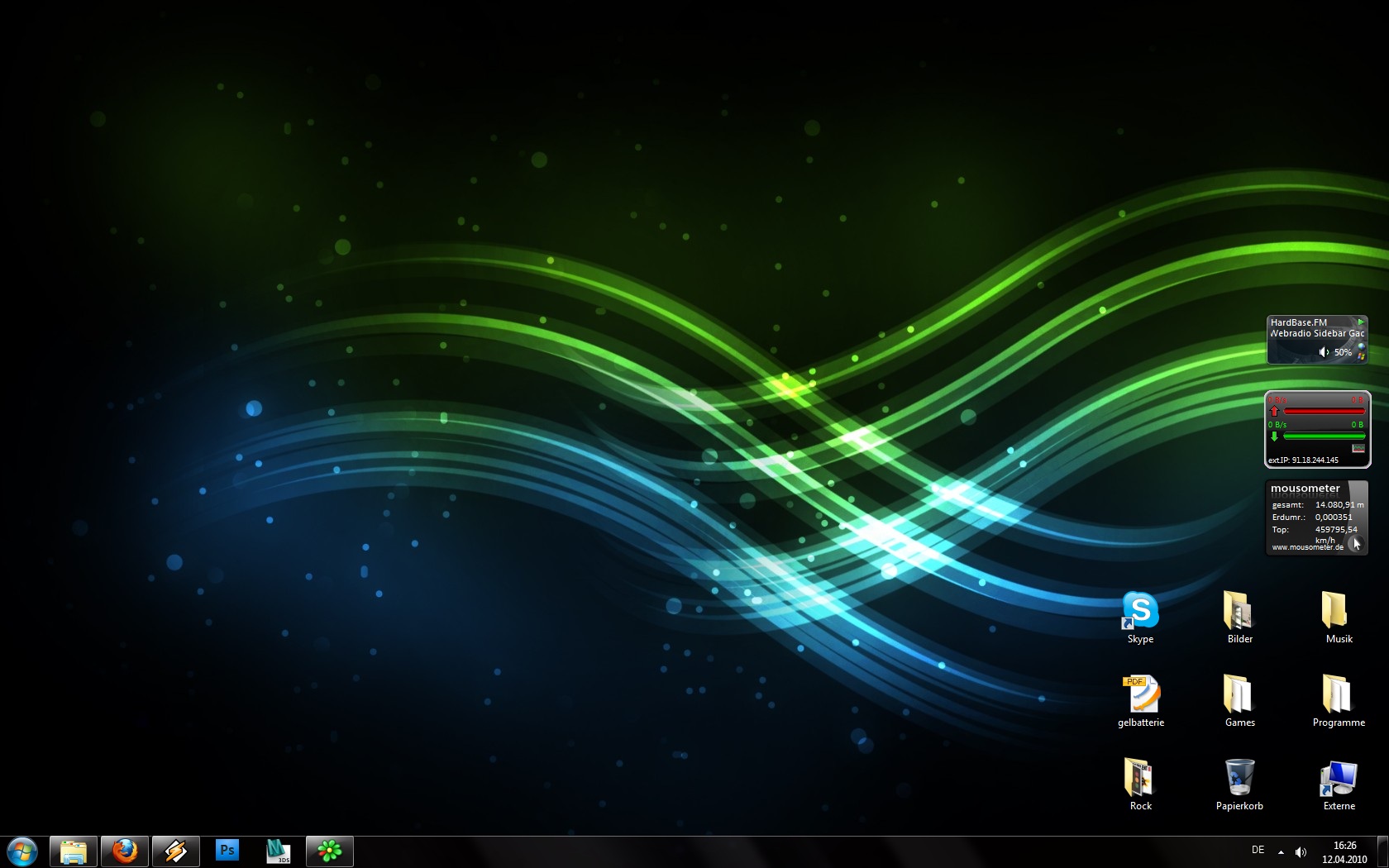The height and width of the screenshot is (868, 1389).
Task: Click the www.mousometer.de link
Action: tap(1307, 547)
